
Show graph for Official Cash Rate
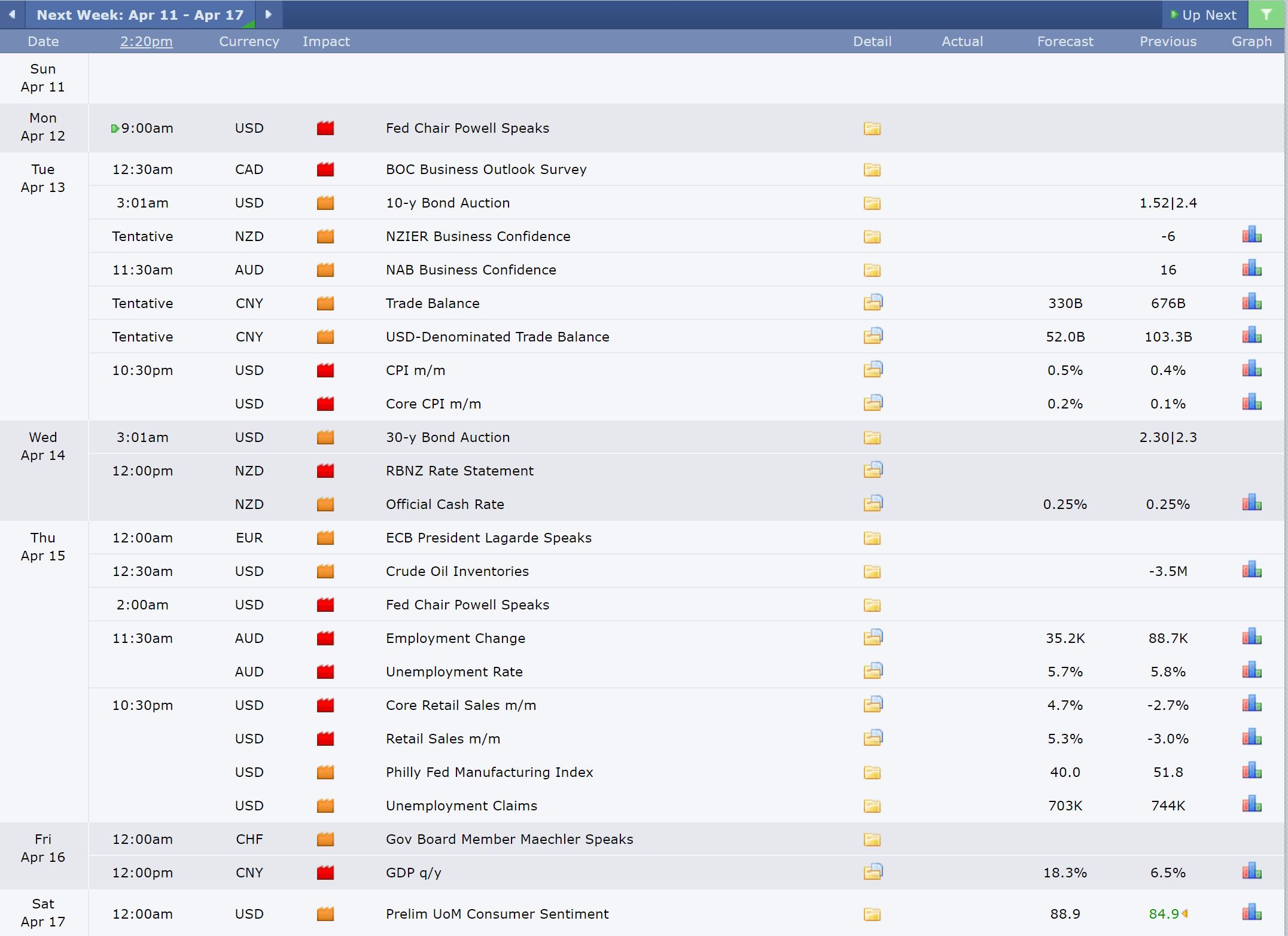1252,503
